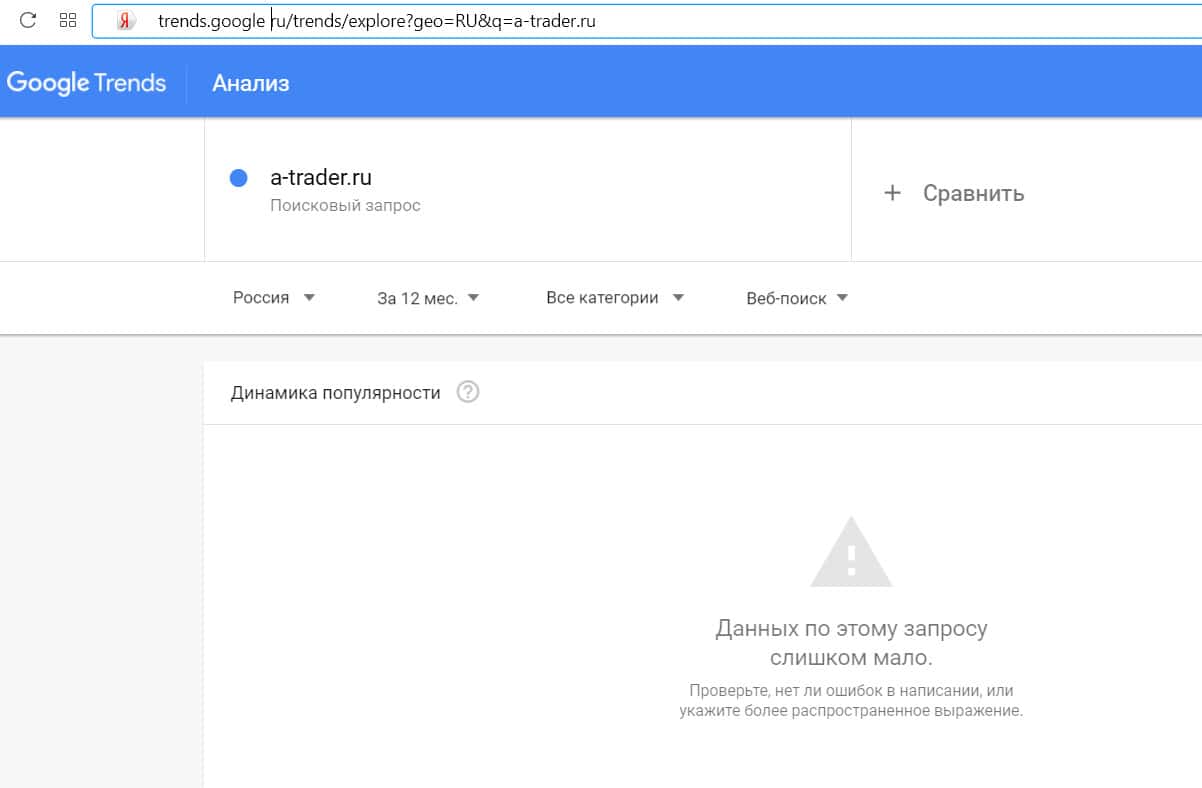Add a comparison with Сравнить
Screen dimensions: 1202x788
point(973,193)
